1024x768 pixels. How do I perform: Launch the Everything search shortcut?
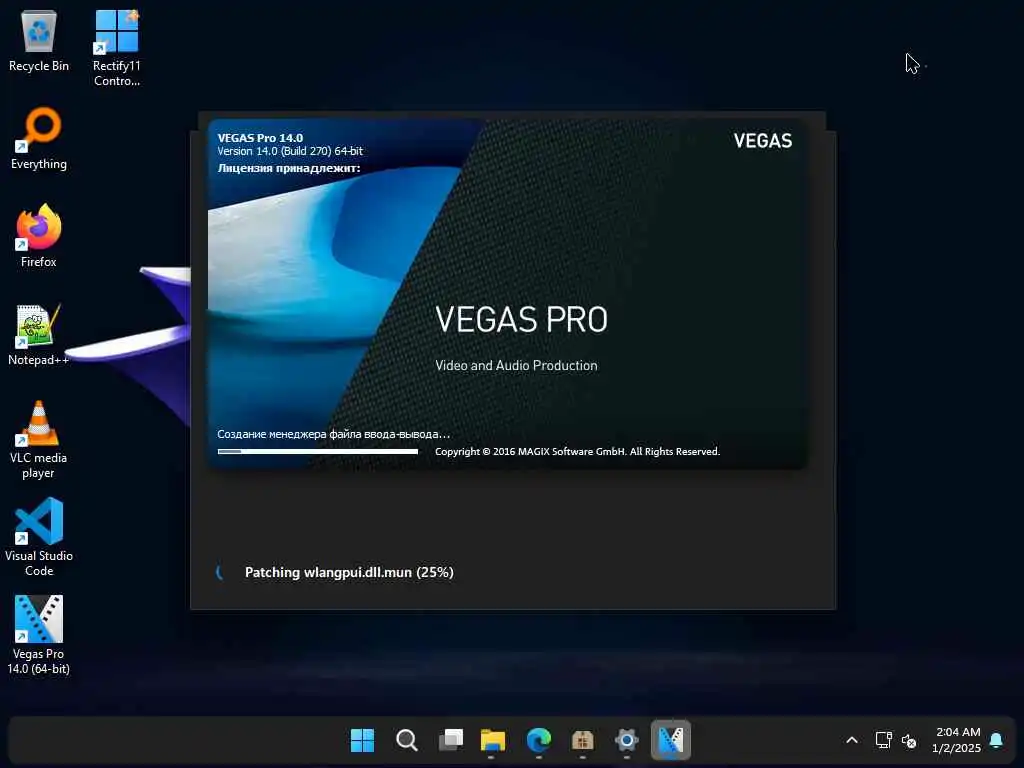(39, 138)
